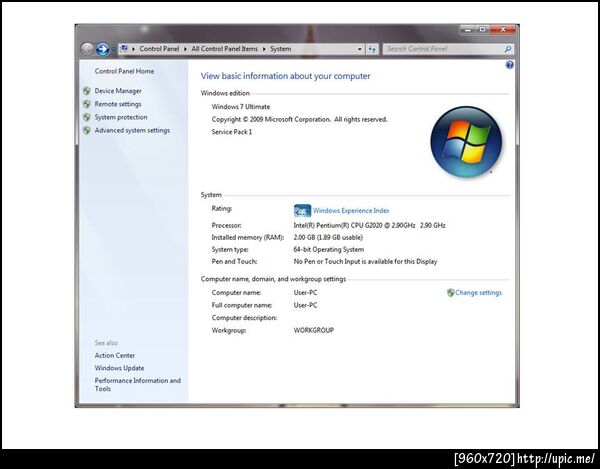Click the Back navigation arrow button

tap(87, 49)
